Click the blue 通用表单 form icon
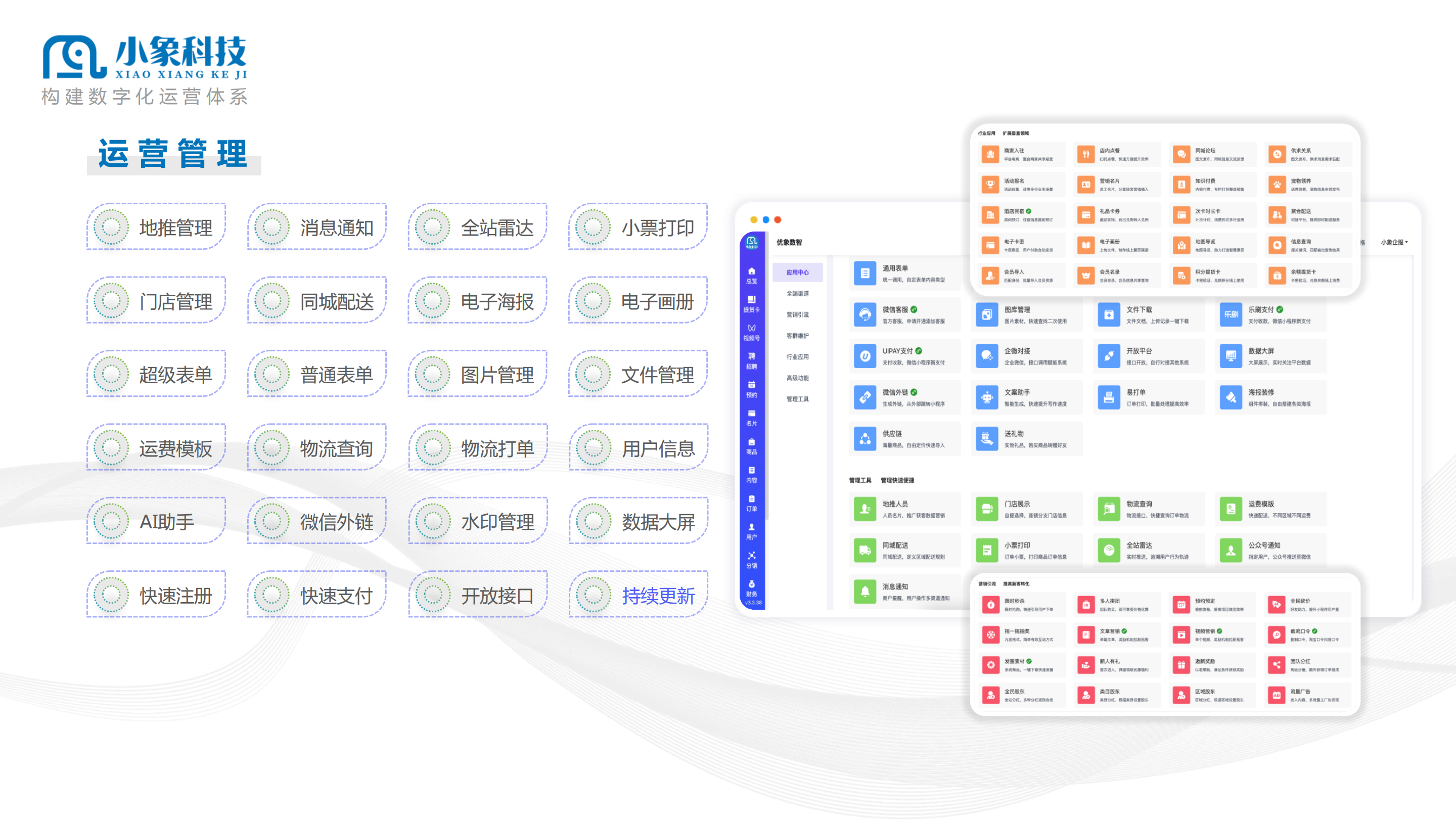Viewport: 1456px width, 819px height. click(865, 274)
